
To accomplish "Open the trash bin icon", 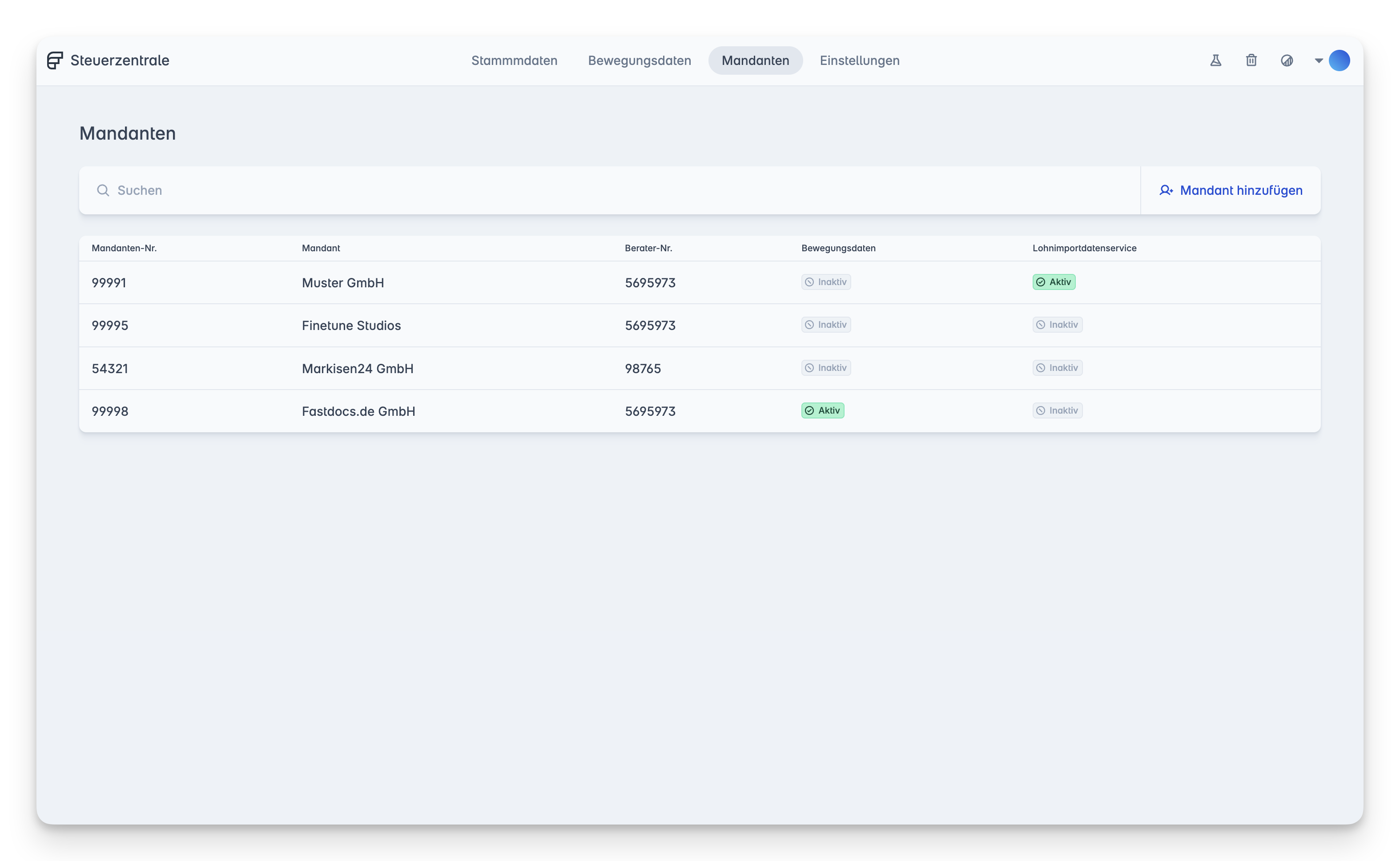I will (1251, 60).
